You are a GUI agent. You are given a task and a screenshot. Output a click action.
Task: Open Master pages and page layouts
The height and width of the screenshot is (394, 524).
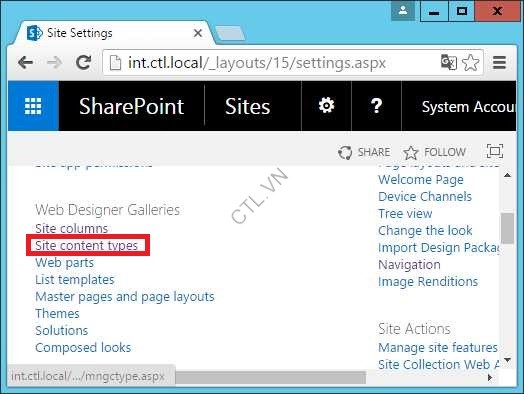[125, 297]
